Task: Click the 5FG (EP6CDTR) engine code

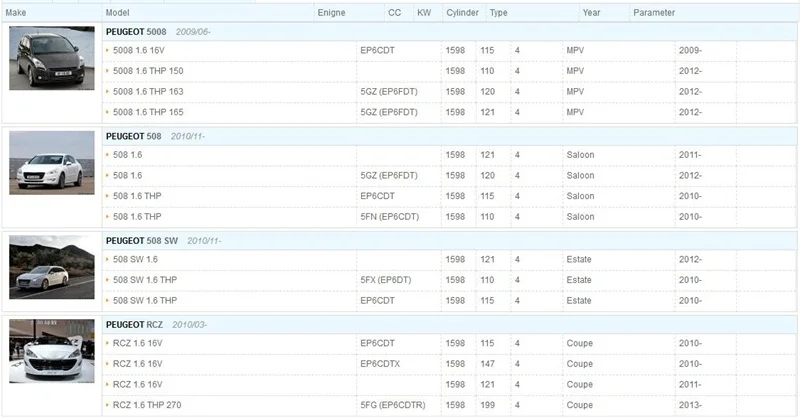Action: (393, 405)
